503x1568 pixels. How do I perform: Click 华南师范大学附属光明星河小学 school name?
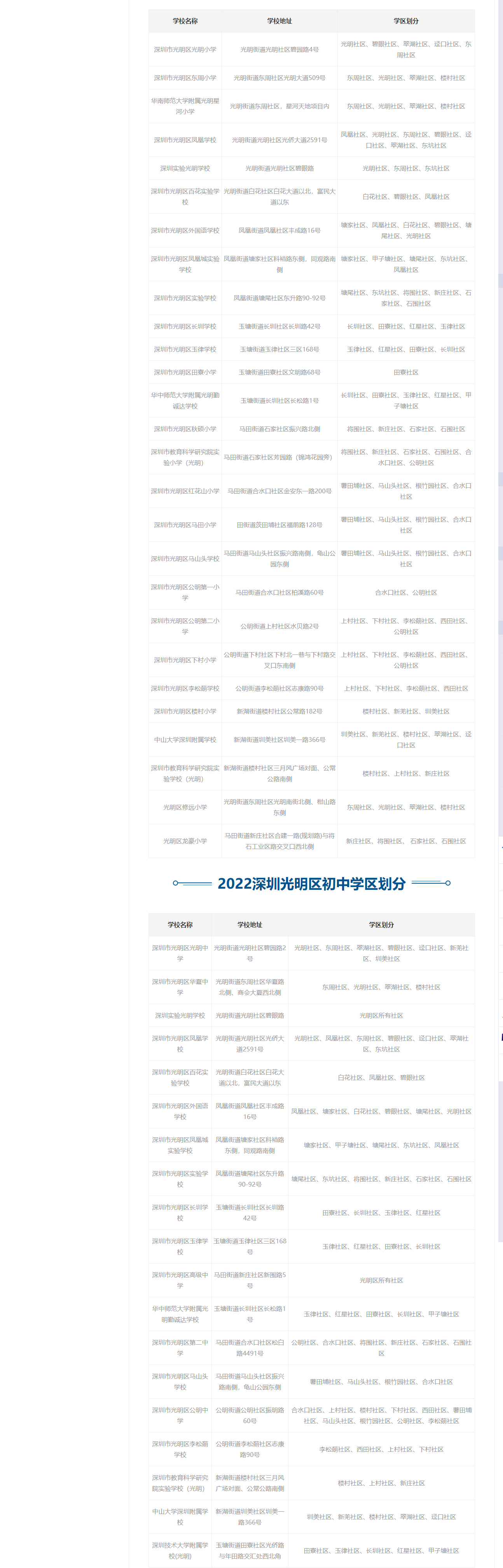[185, 106]
